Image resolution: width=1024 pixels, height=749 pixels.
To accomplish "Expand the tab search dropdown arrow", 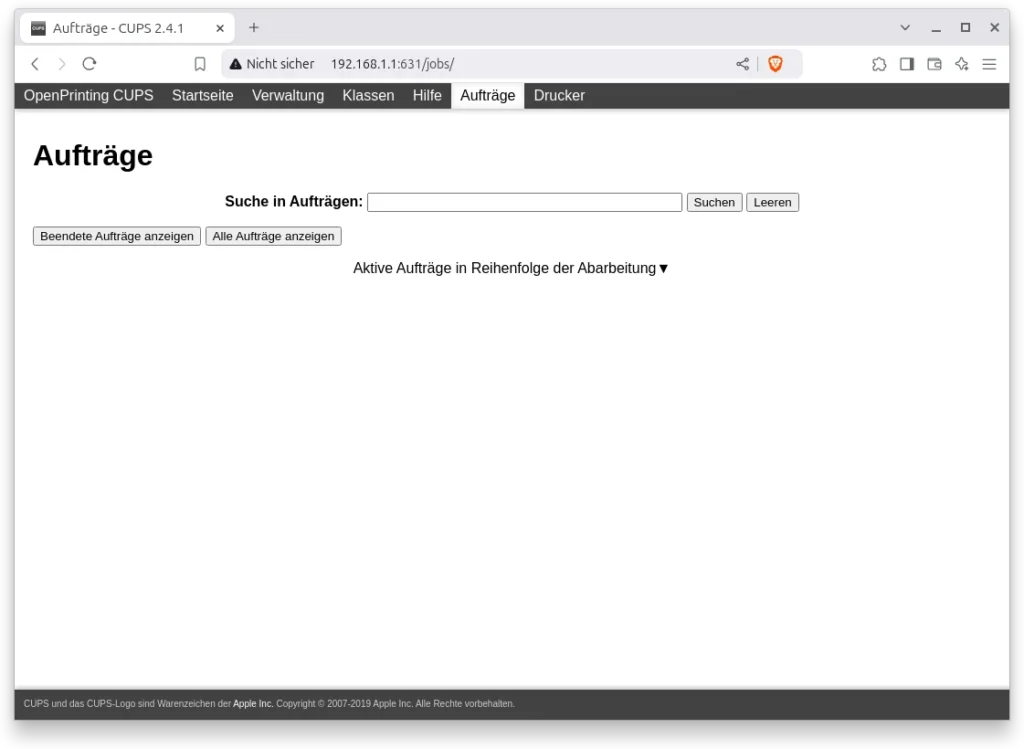I will point(905,28).
